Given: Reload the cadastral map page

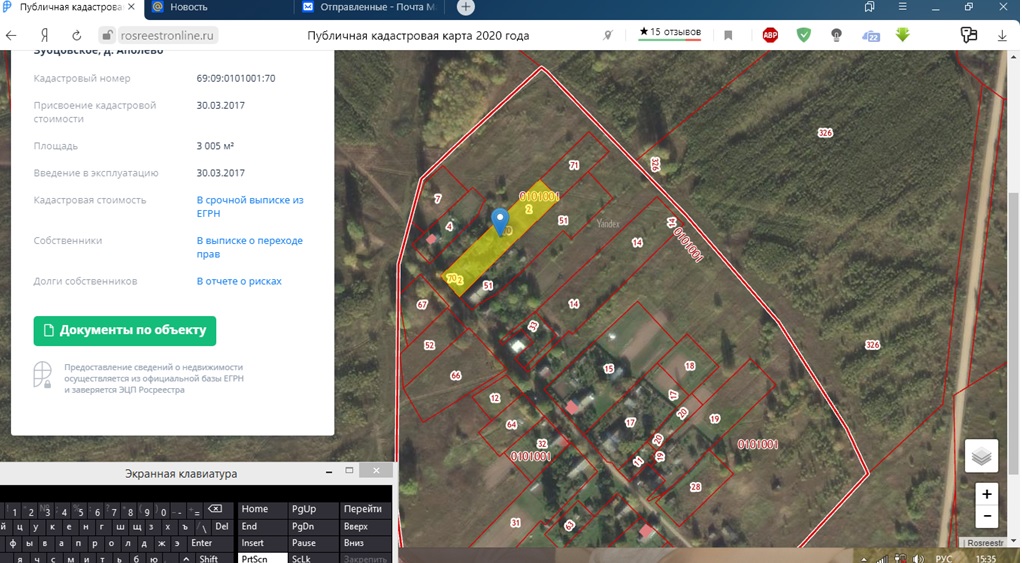Looking at the screenshot, I should click(76, 36).
